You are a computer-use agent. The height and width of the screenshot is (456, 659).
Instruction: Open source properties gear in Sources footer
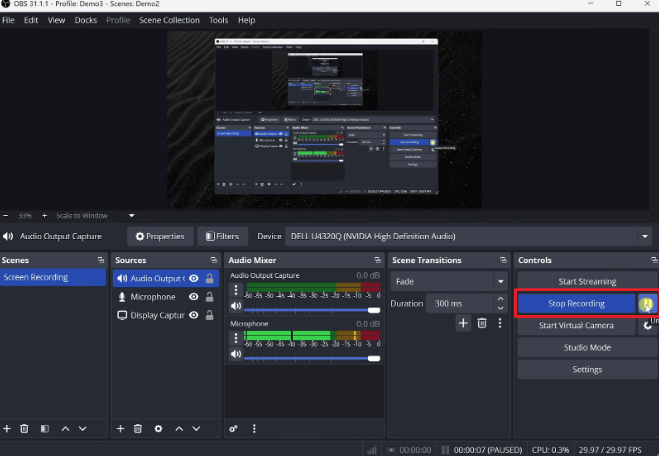(x=158, y=429)
